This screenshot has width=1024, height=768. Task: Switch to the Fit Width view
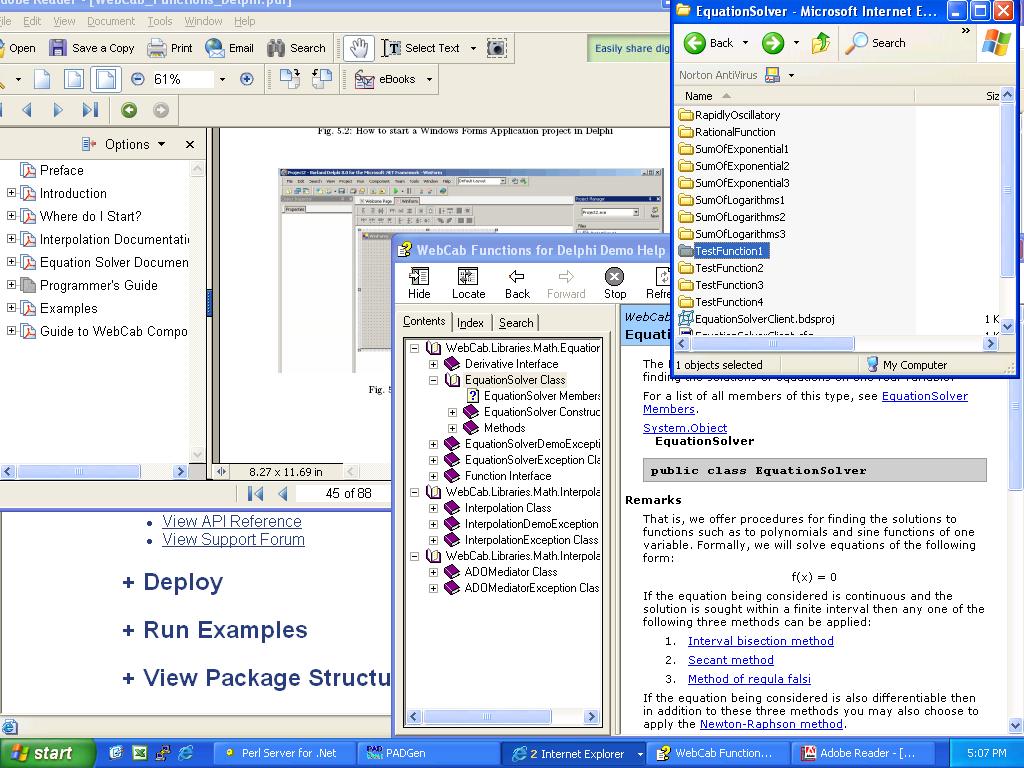[106, 79]
